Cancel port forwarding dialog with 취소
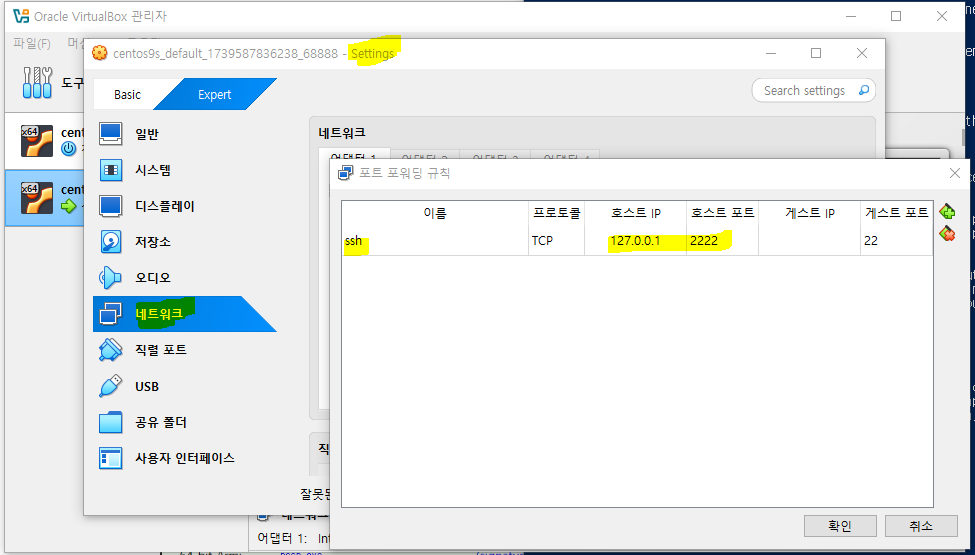Image resolution: width=975 pixels, height=555 pixels. click(921, 526)
